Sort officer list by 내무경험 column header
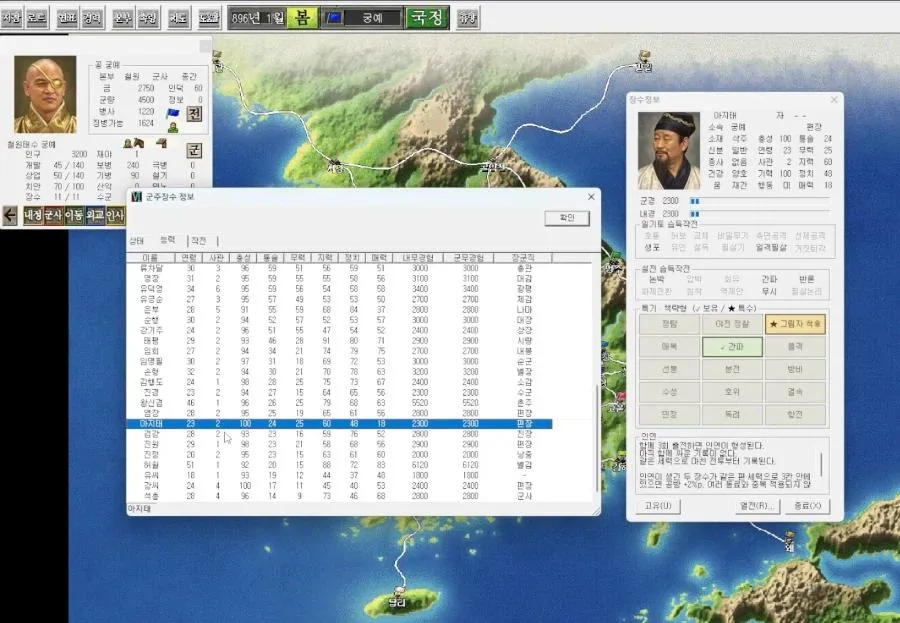The width and height of the screenshot is (900, 623). click(x=418, y=258)
